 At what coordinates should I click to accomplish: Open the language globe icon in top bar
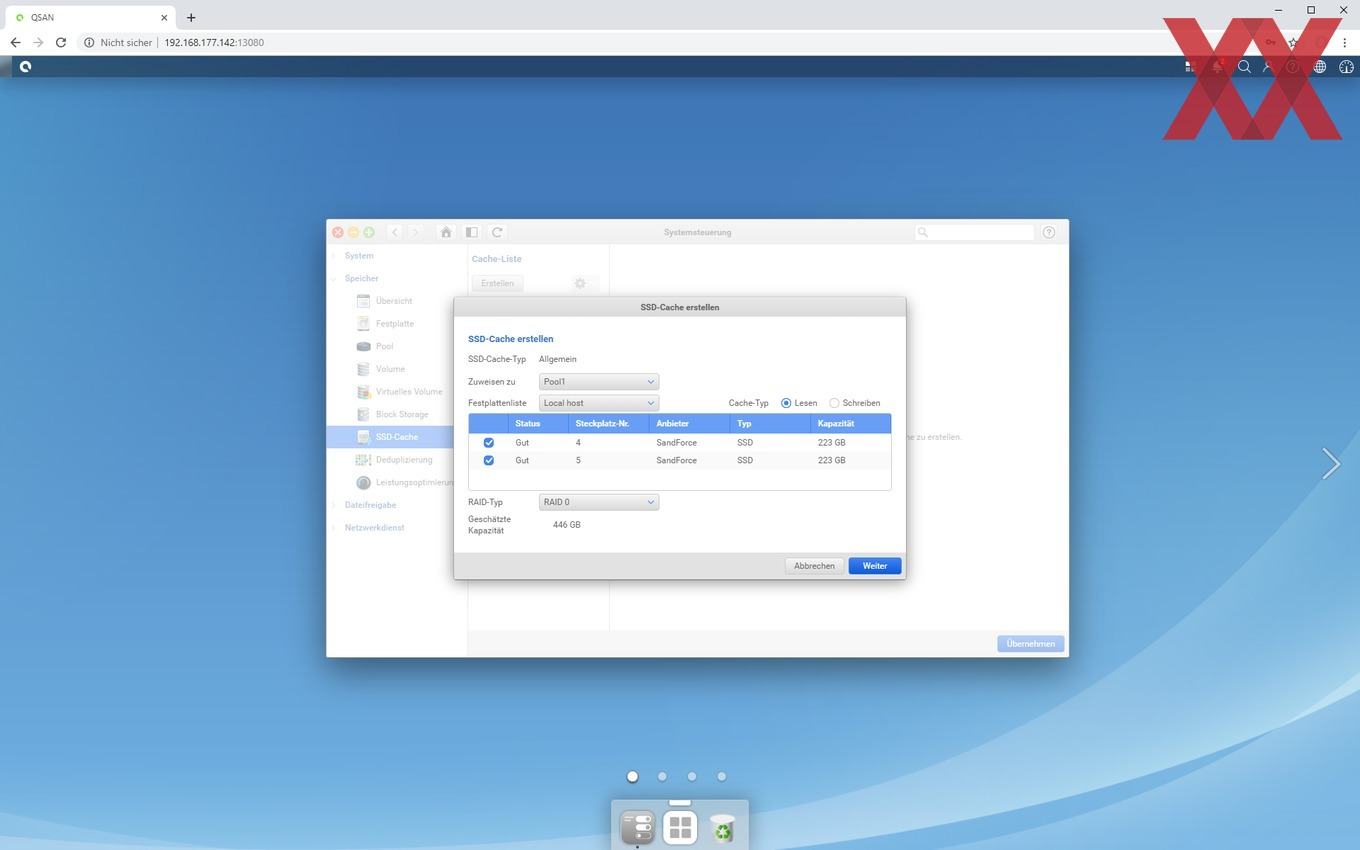point(1320,67)
